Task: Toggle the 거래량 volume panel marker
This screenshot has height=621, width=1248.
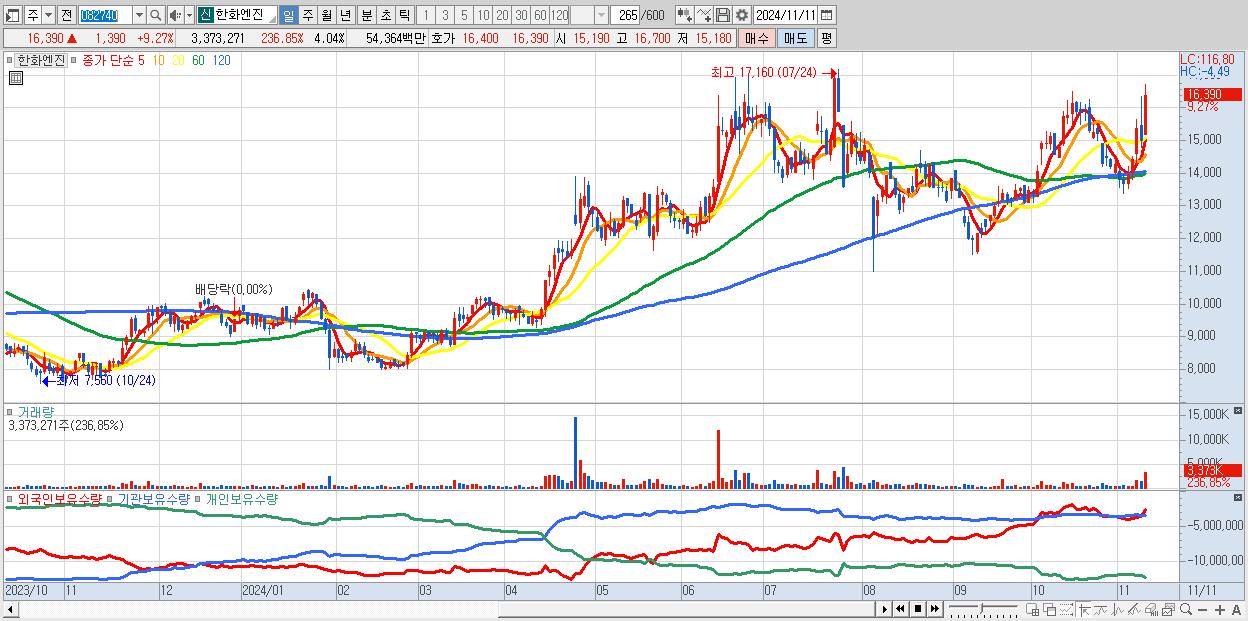Action: point(11,411)
